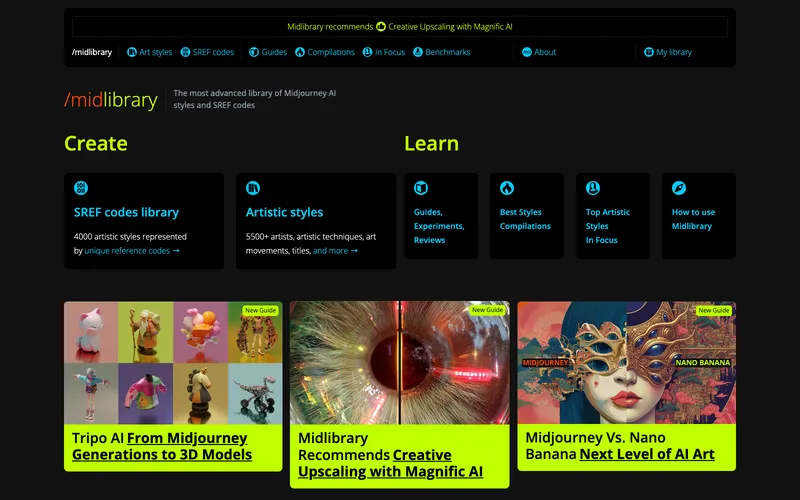Click the thumbs-up icon in the top banner
The height and width of the screenshot is (500, 800).
point(381,26)
